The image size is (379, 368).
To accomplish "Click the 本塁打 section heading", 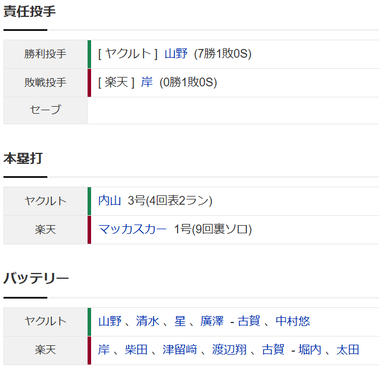I will pyautogui.click(x=23, y=158).
